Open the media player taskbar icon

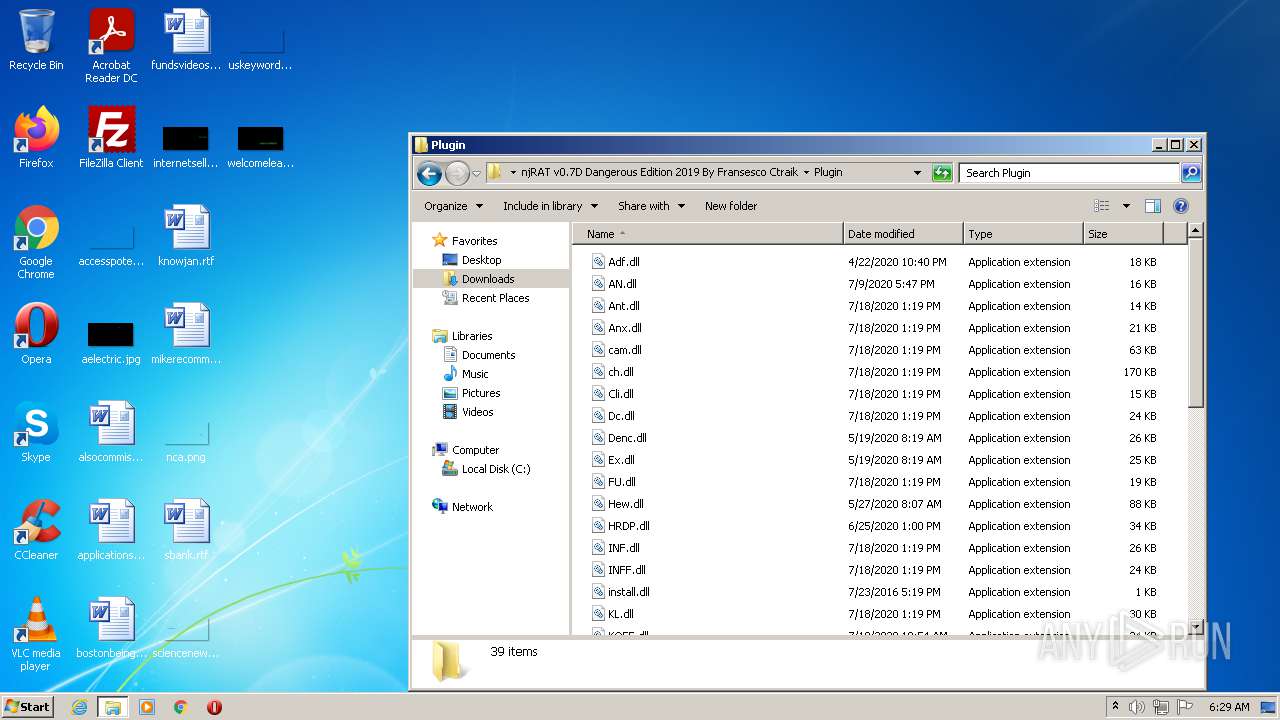(x=147, y=707)
